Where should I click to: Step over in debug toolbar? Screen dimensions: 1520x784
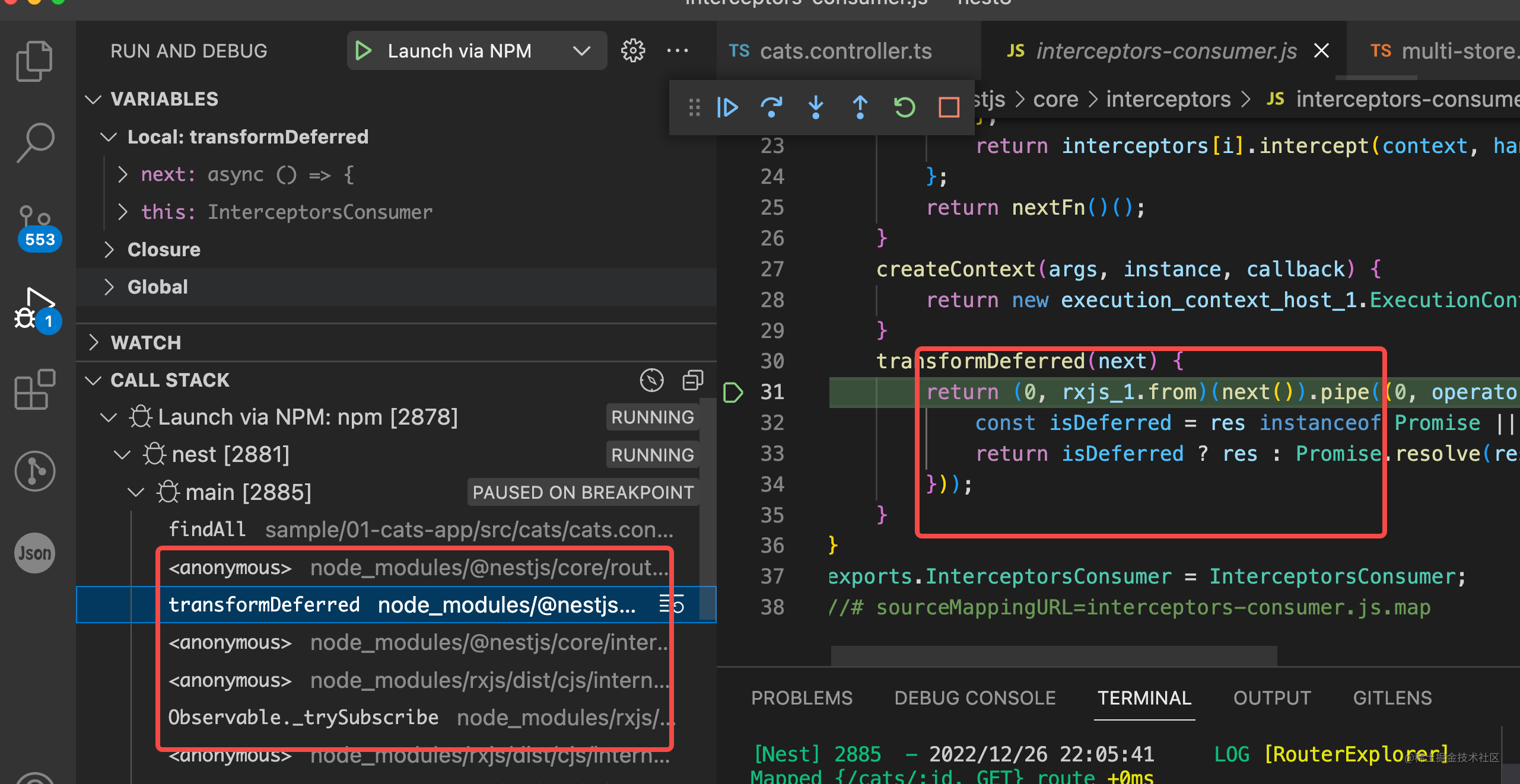click(771, 107)
